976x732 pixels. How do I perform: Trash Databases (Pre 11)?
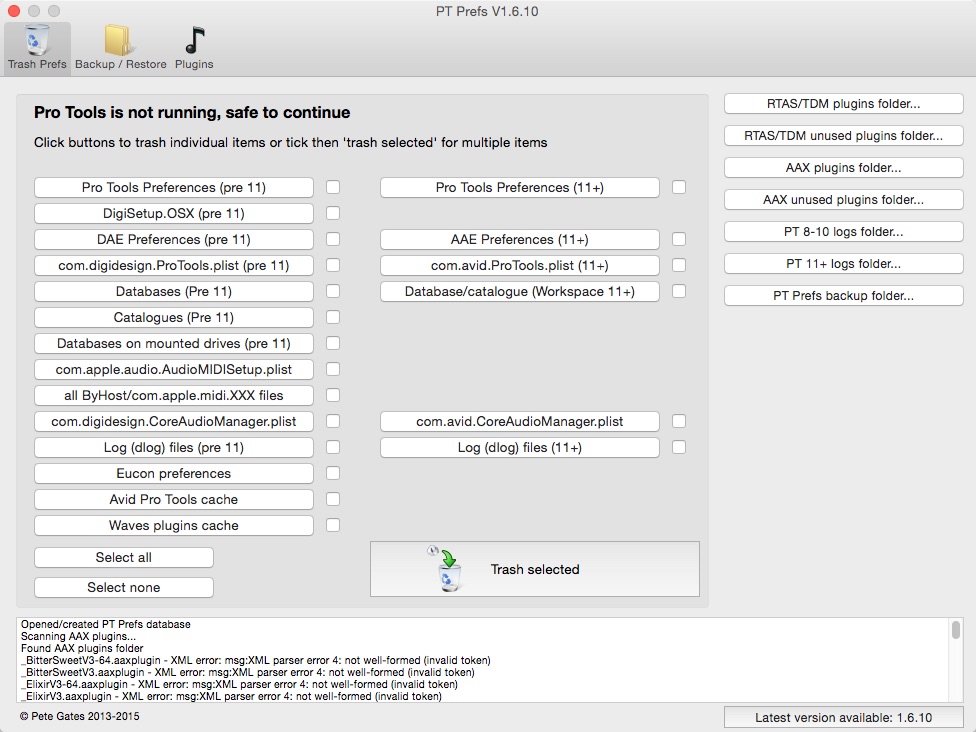point(174,291)
